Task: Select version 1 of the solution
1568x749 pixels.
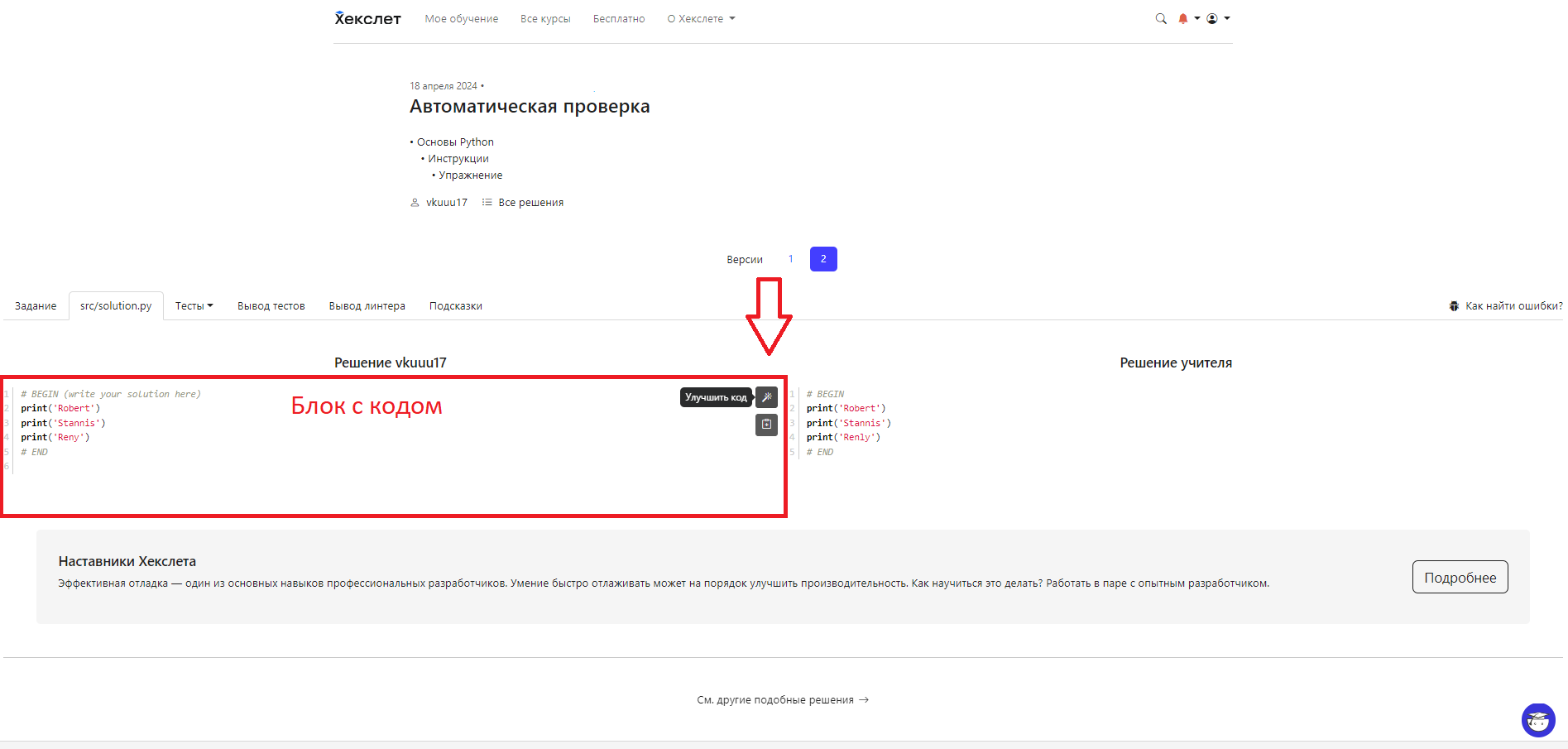Action: point(790,259)
